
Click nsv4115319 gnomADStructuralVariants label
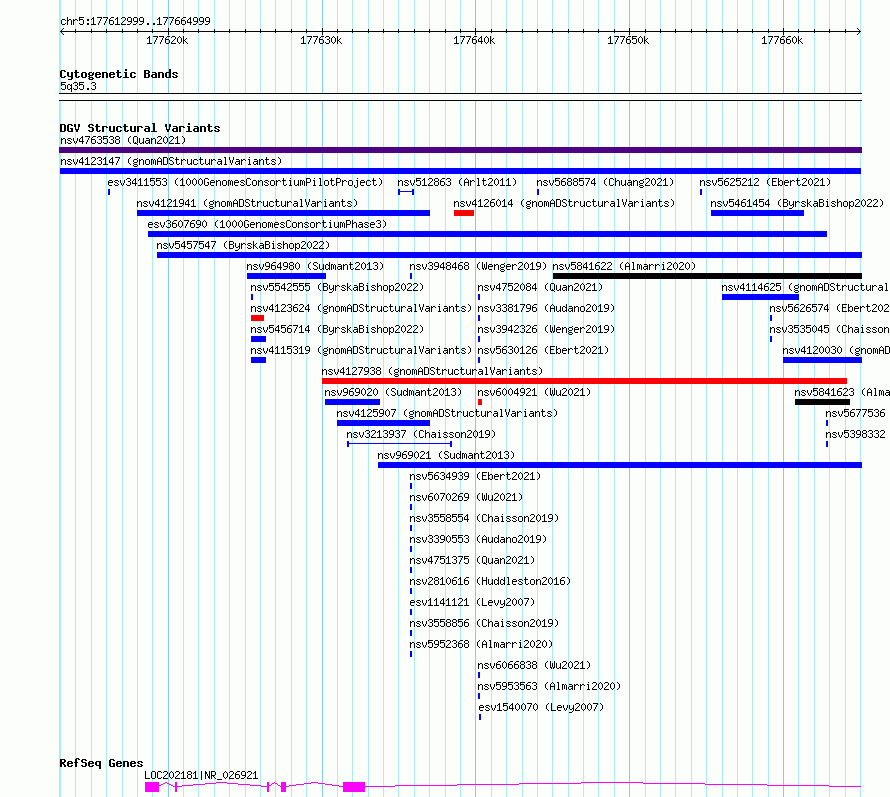click(x=361, y=350)
